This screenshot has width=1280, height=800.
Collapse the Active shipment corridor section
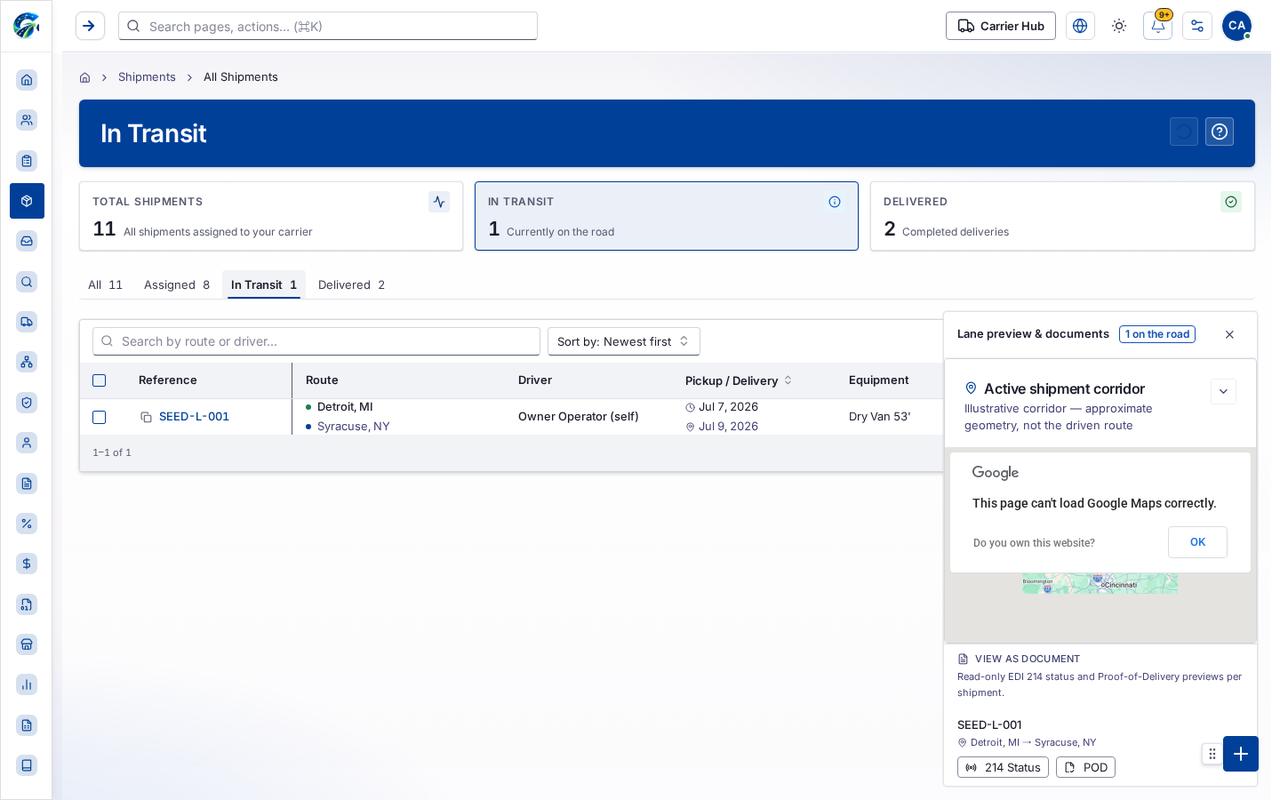(1223, 391)
